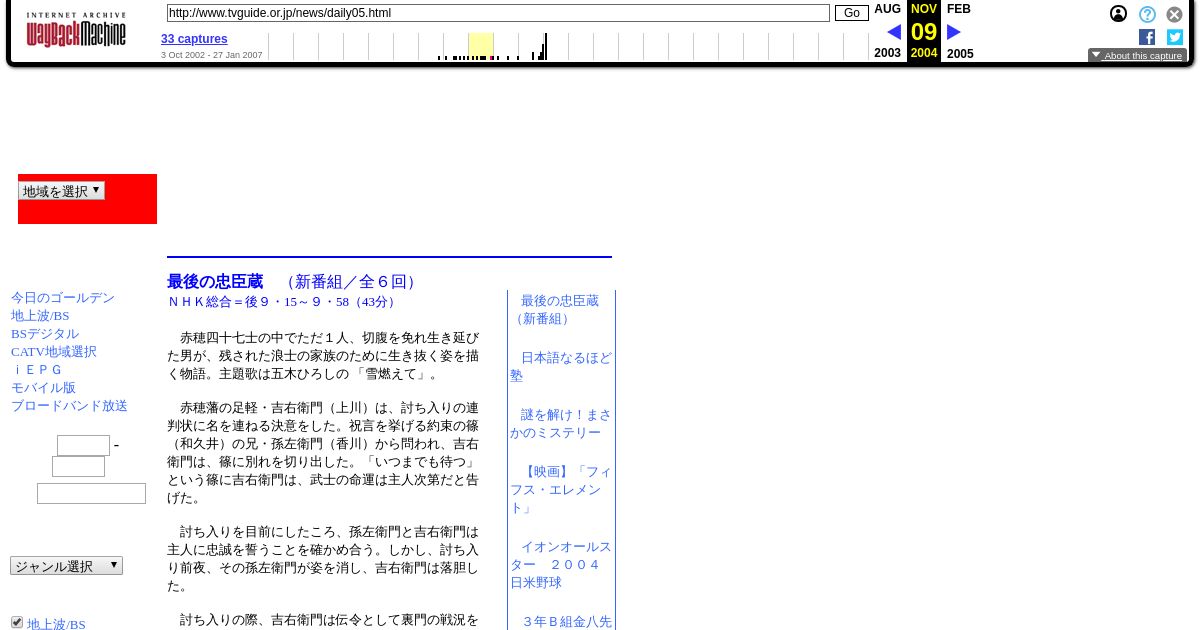This screenshot has width=1200, height=630.
Task: Open BSデジタル link
Action: tap(45, 334)
